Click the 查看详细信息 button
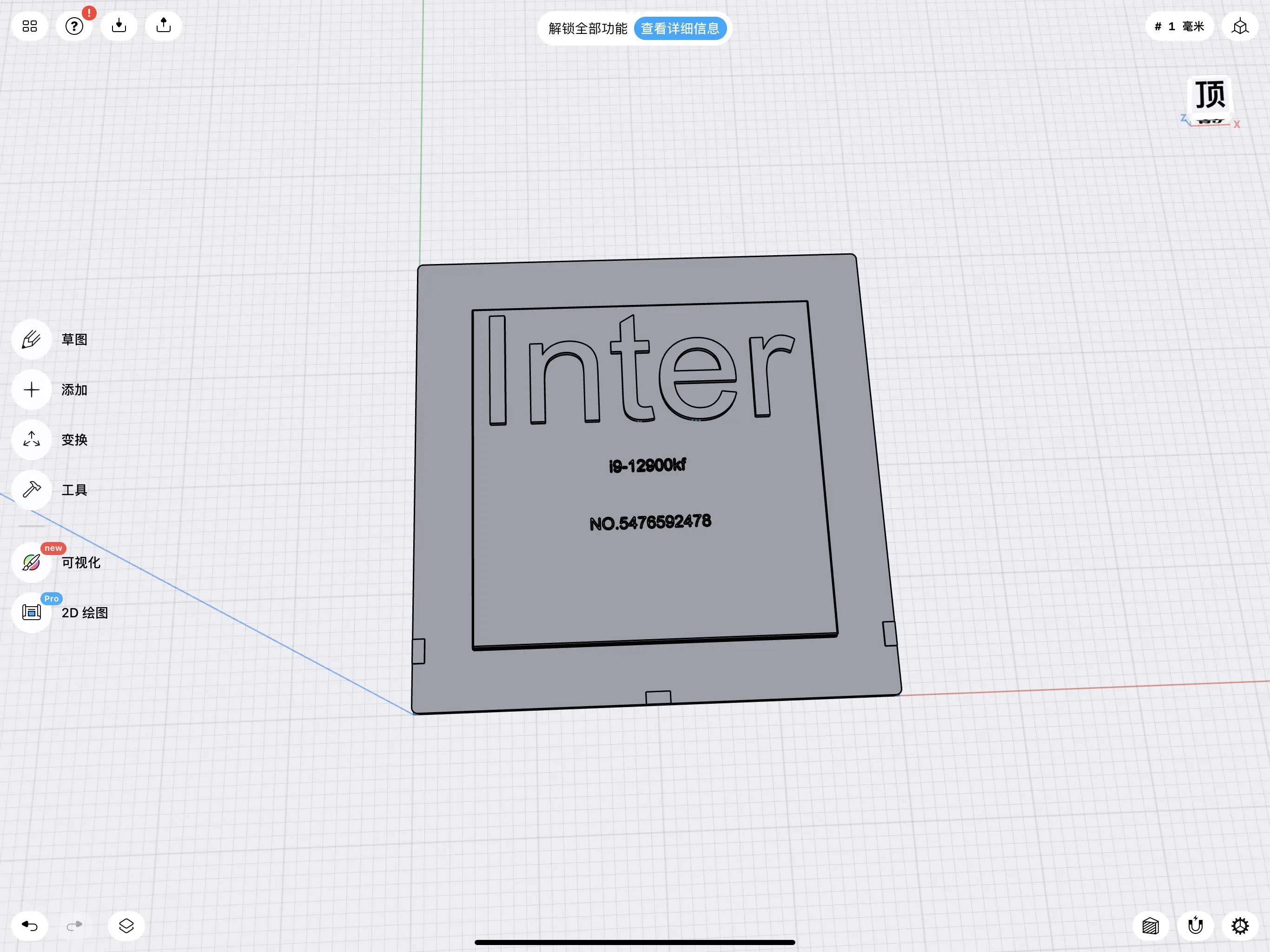This screenshot has width=1270, height=952. 680,28
